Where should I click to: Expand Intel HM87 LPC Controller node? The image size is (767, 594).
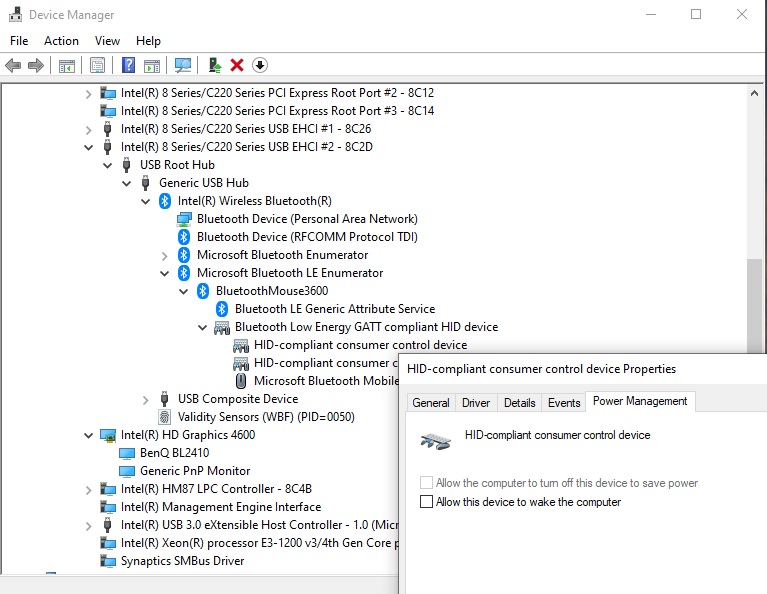click(89, 490)
